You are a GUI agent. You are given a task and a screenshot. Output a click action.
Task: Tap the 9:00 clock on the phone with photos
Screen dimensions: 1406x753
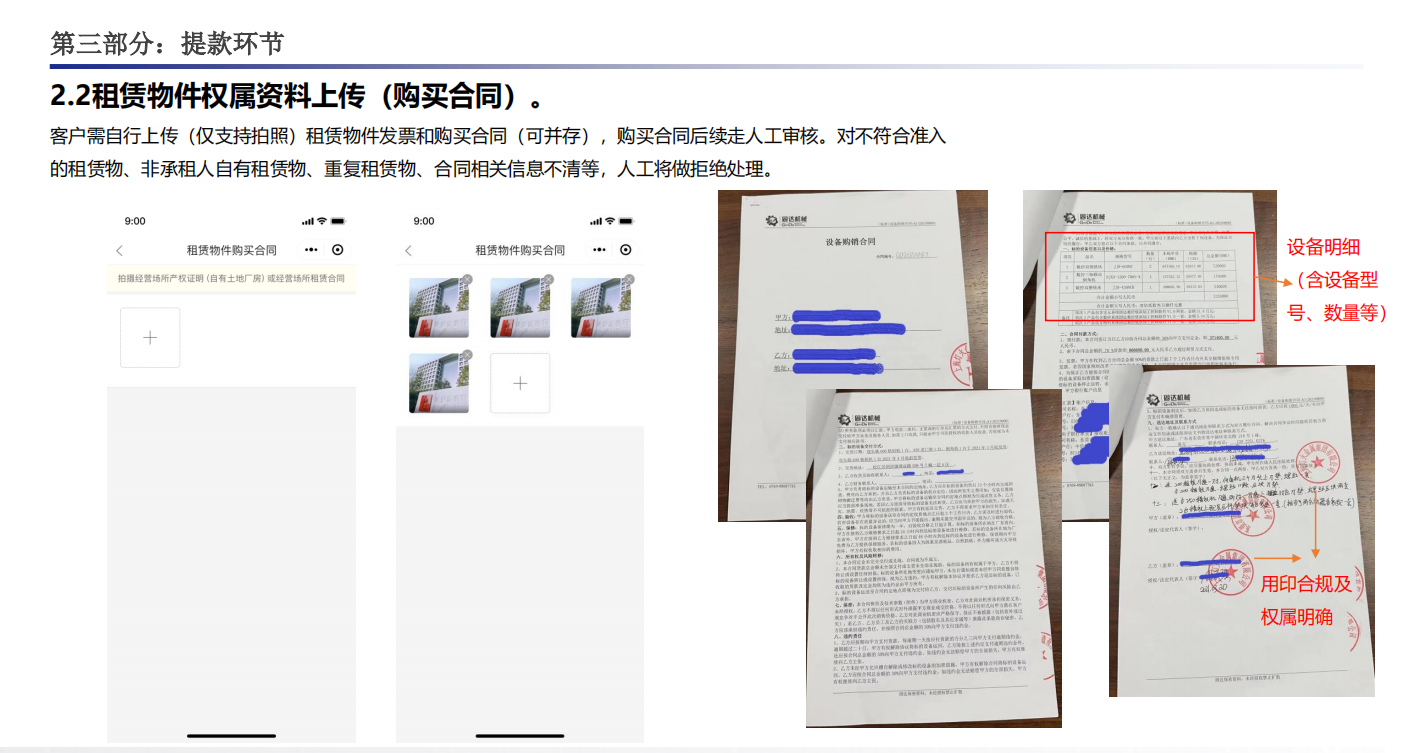pyautogui.click(x=424, y=221)
